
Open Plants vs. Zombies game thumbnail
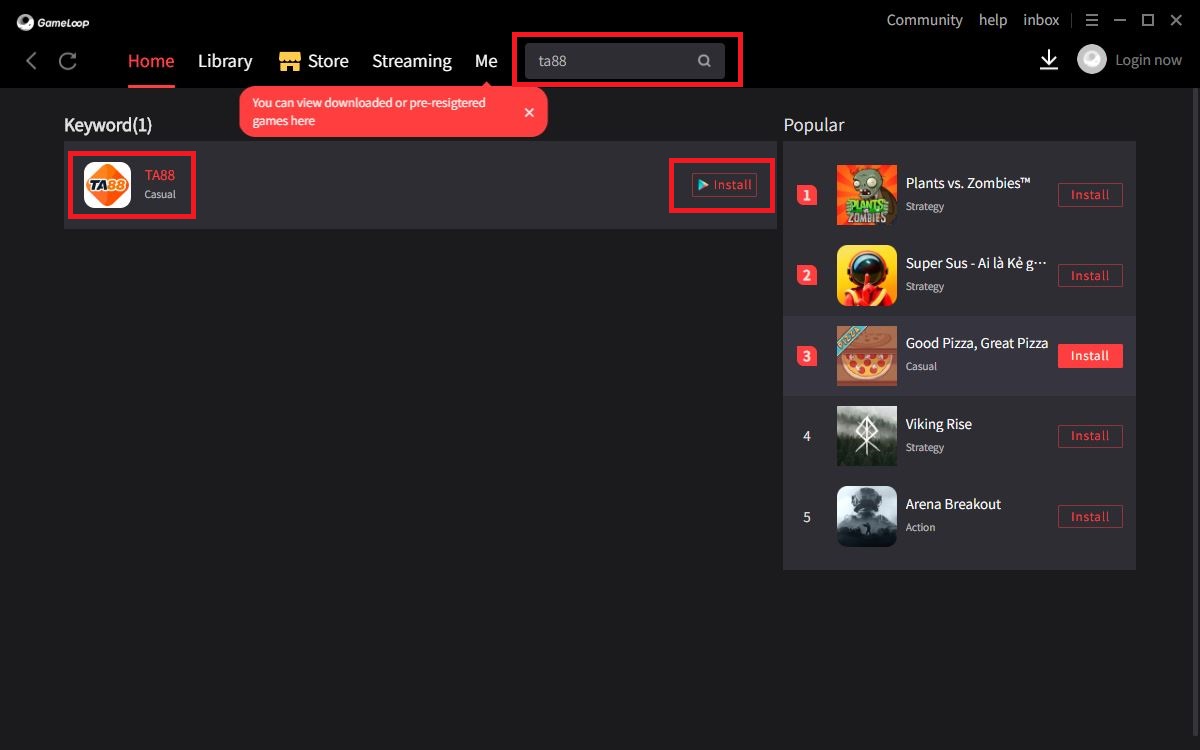tap(866, 195)
